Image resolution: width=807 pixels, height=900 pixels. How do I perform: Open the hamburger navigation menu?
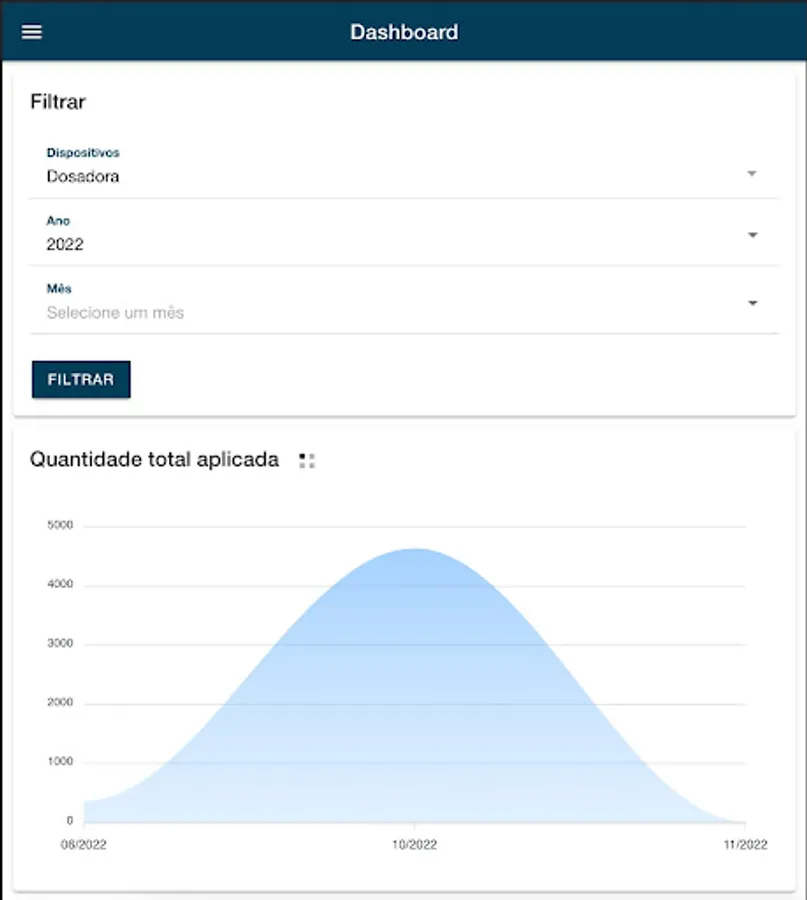[32, 32]
